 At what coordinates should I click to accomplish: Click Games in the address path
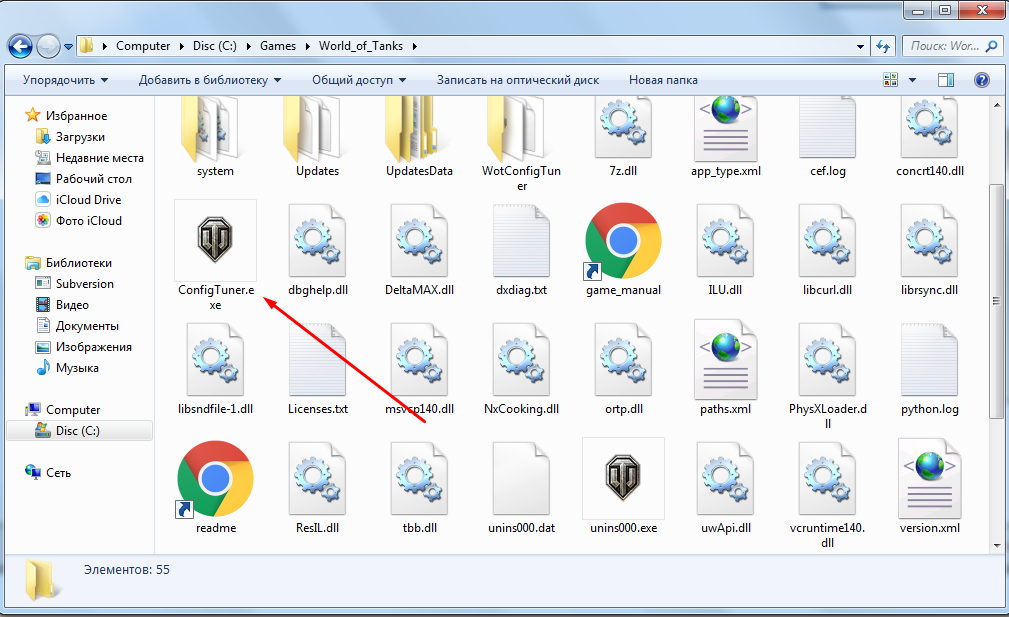[x=278, y=46]
